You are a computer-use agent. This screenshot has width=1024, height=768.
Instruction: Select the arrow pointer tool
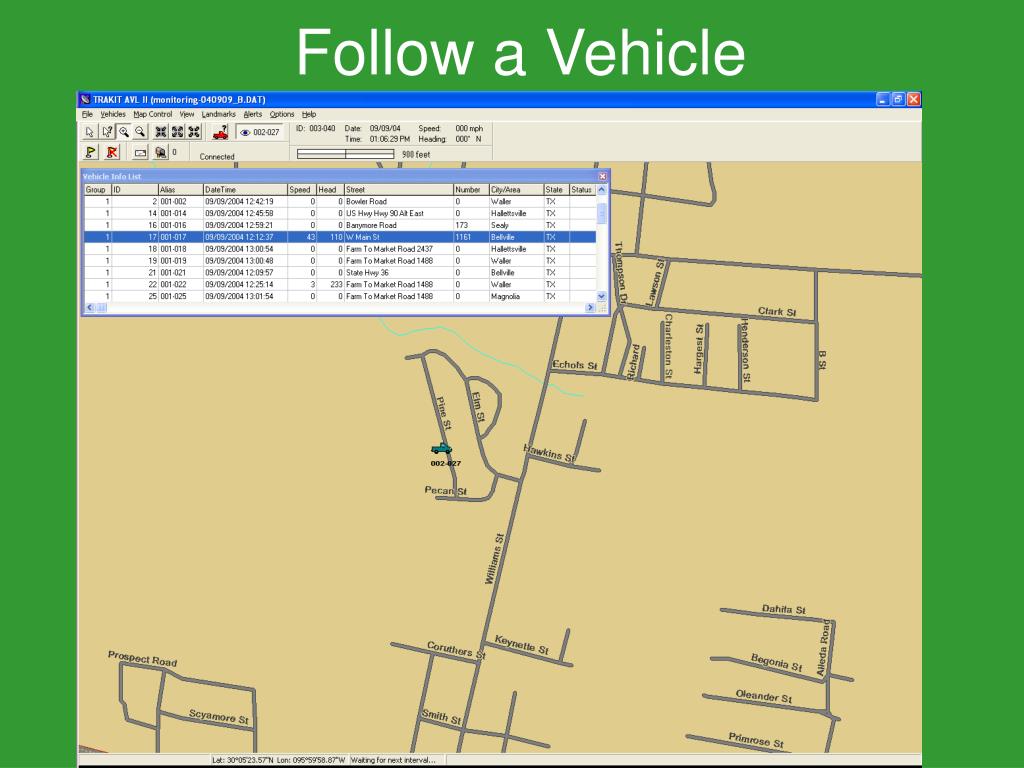click(x=90, y=133)
